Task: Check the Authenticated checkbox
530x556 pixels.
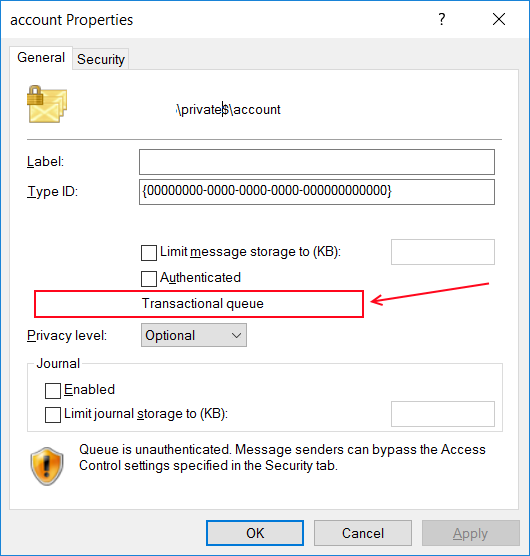Action: click(149, 279)
